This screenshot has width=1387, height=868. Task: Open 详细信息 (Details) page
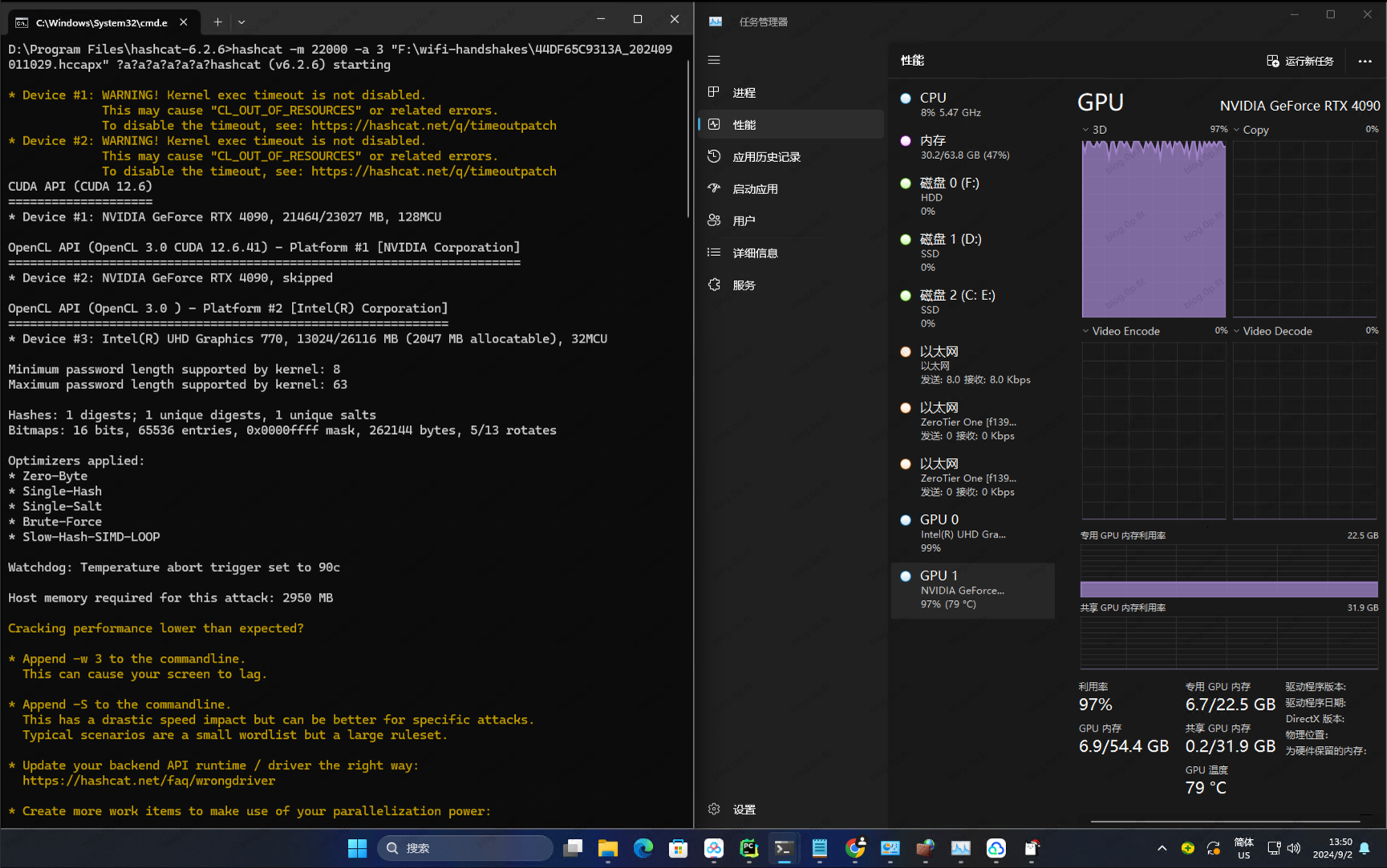point(791,253)
